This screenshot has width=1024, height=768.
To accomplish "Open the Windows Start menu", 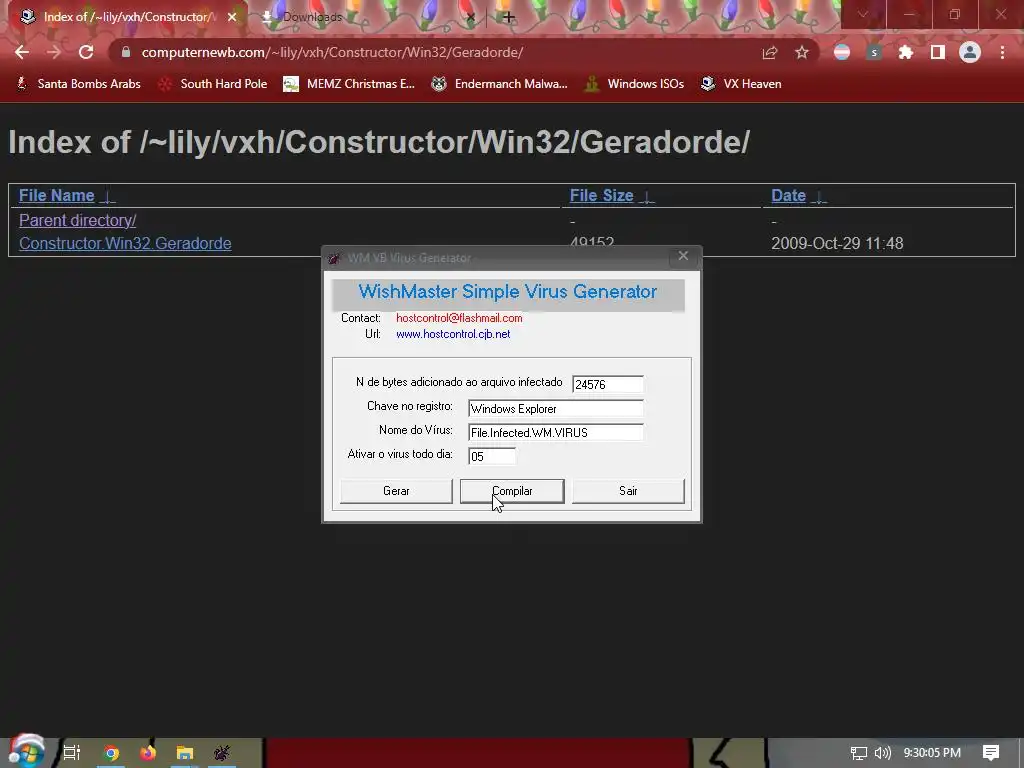I will point(26,752).
